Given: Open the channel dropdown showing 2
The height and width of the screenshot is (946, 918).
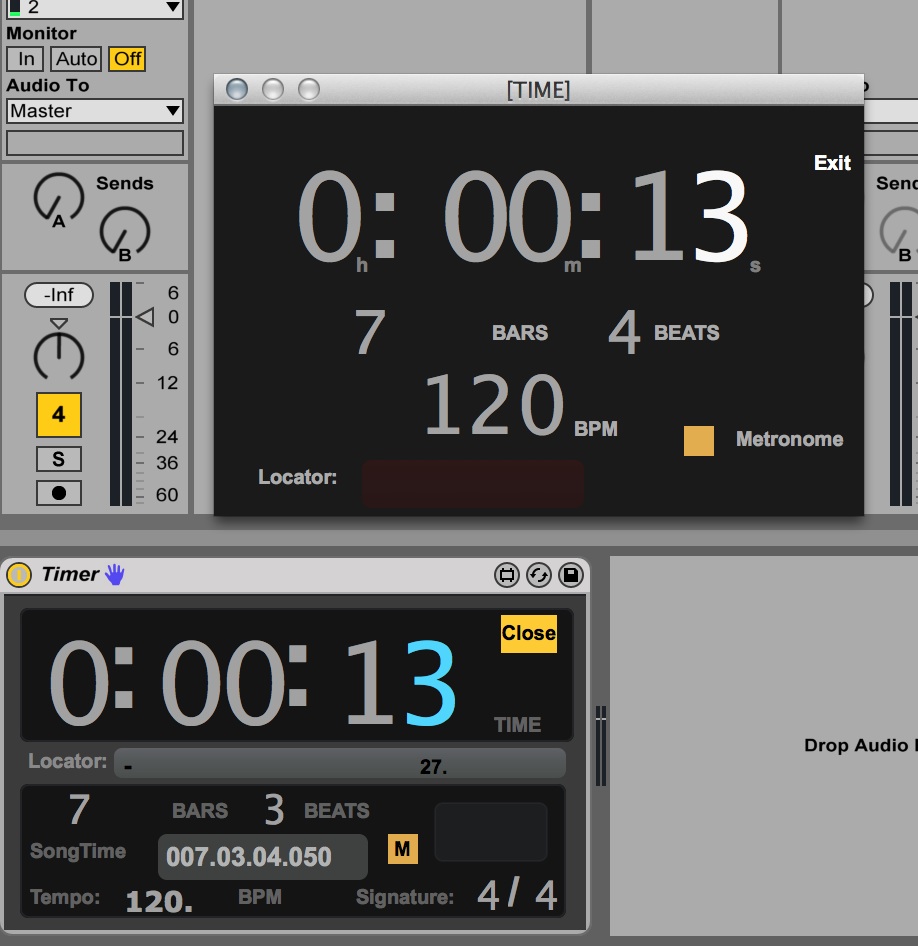Looking at the screenshot, I should 95,8.
